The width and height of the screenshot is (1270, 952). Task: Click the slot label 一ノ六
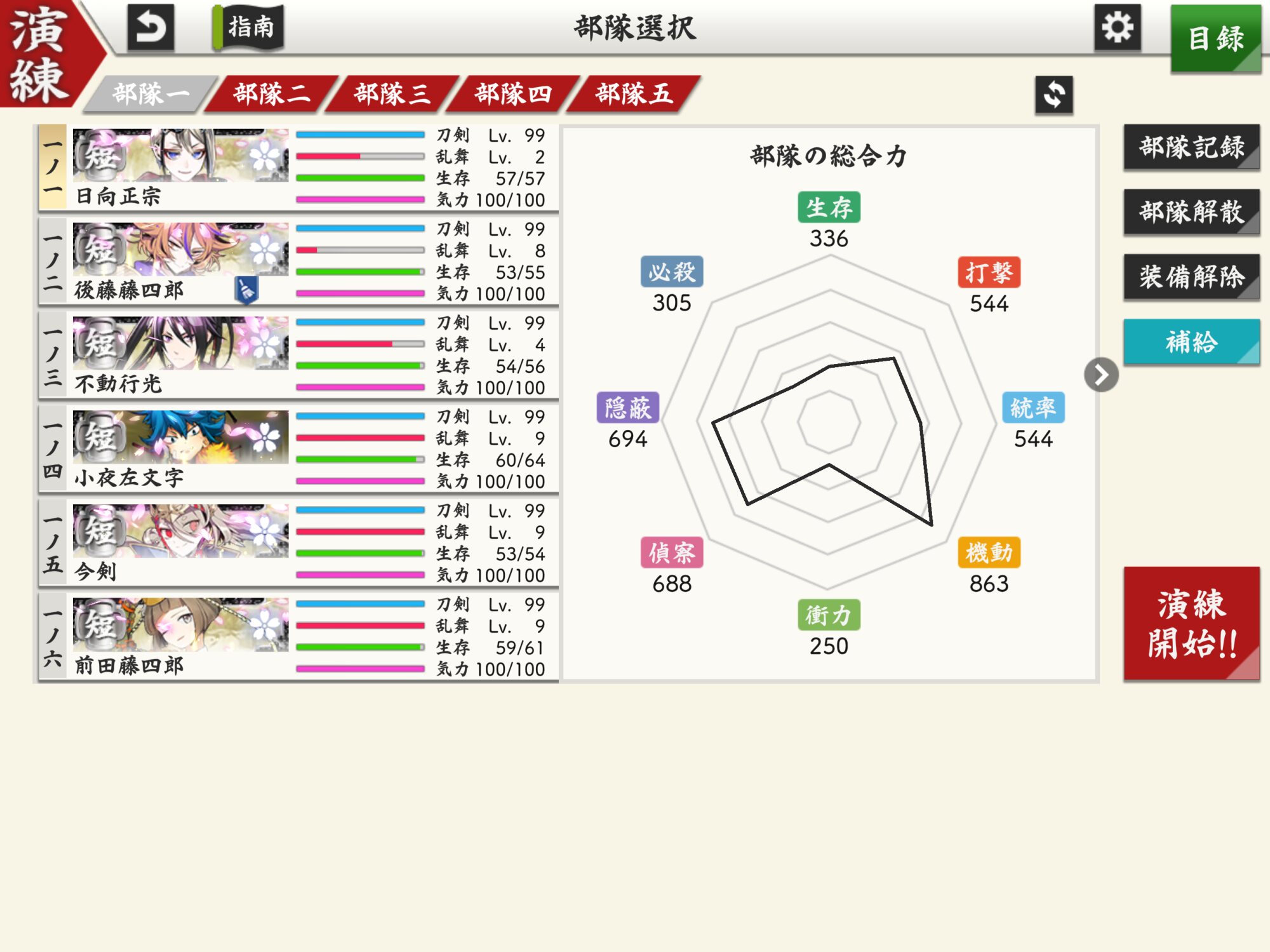53,637
